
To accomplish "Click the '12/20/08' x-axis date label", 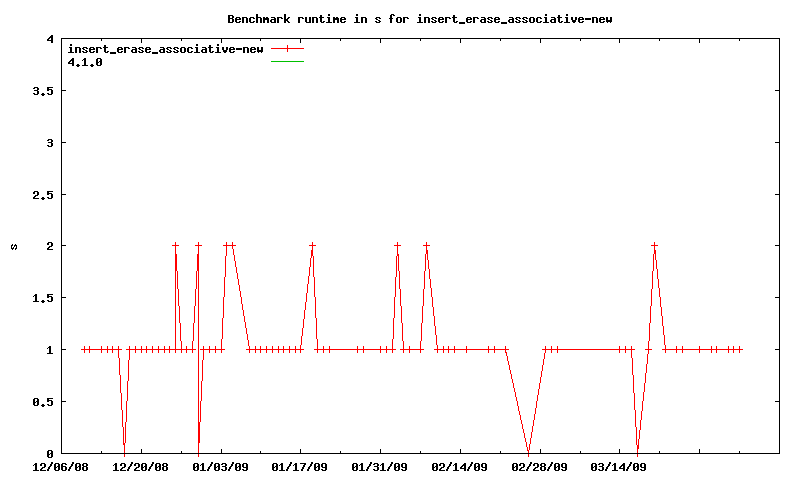I will click(140, 466).
